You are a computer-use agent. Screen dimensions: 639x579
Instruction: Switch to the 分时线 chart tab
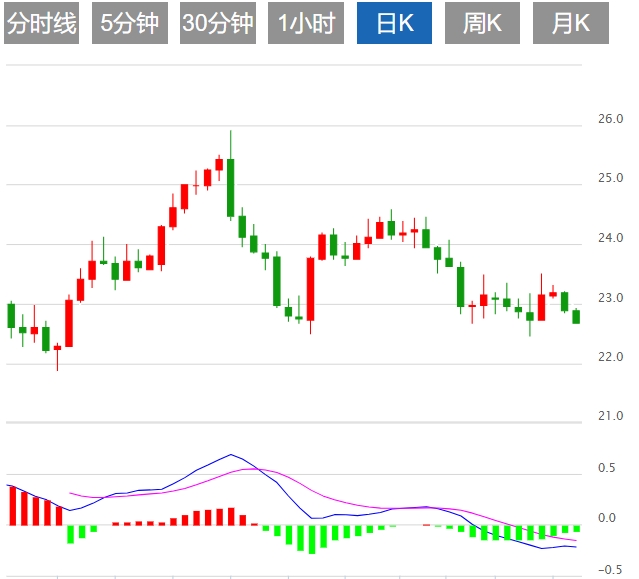tap(42, 23)
